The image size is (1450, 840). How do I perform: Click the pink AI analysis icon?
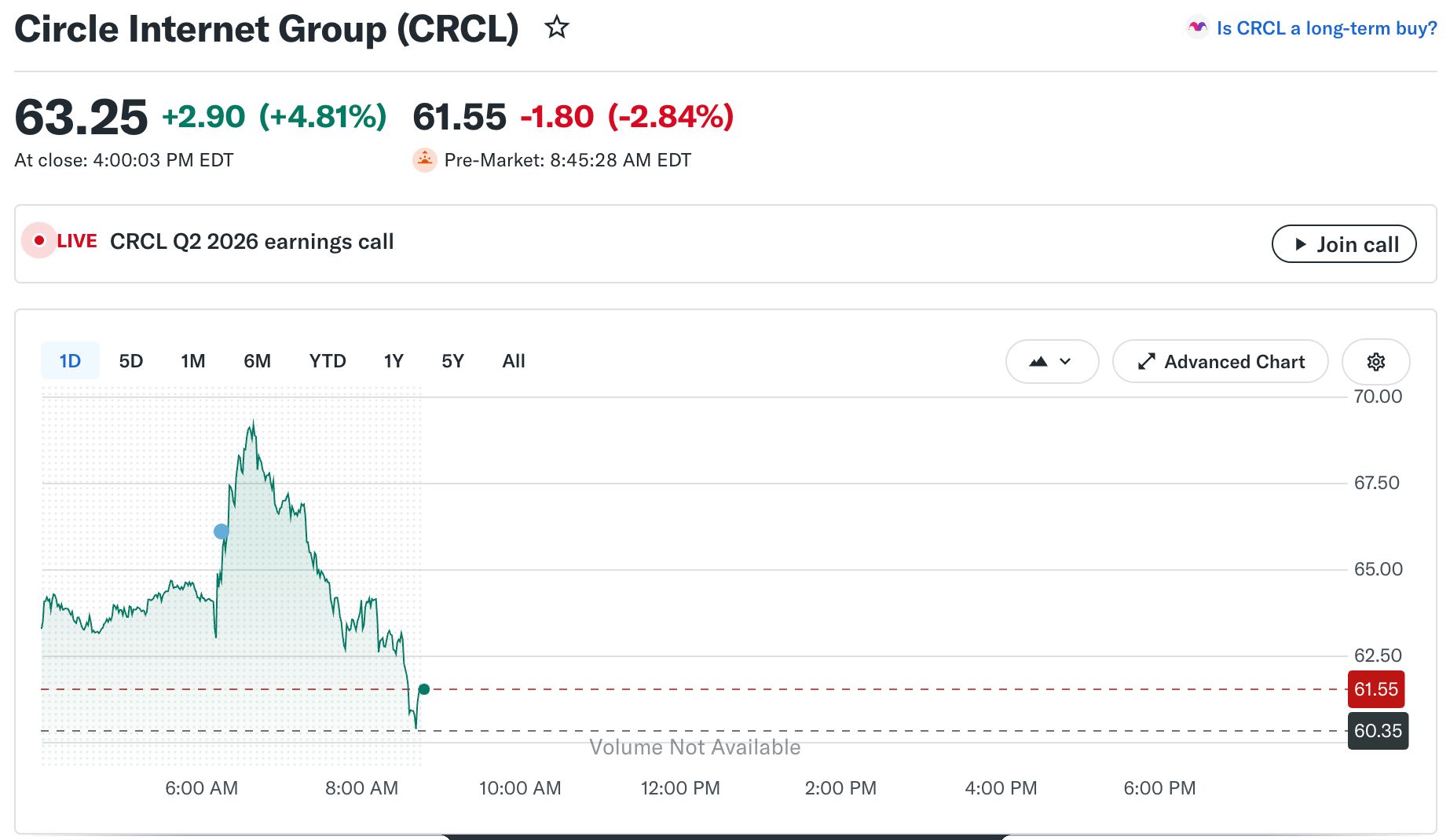pyautogui.click(x=1197, y=28)
